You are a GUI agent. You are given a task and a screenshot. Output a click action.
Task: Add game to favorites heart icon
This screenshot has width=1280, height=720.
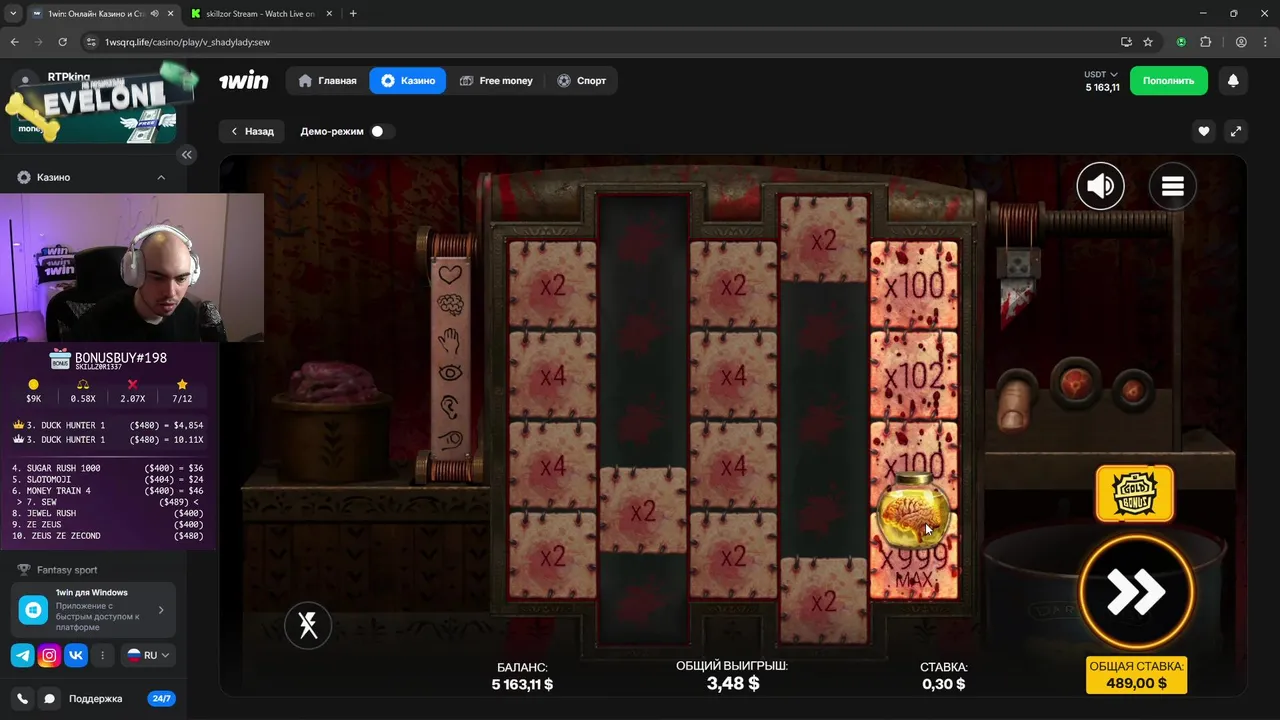point(1204,131)
